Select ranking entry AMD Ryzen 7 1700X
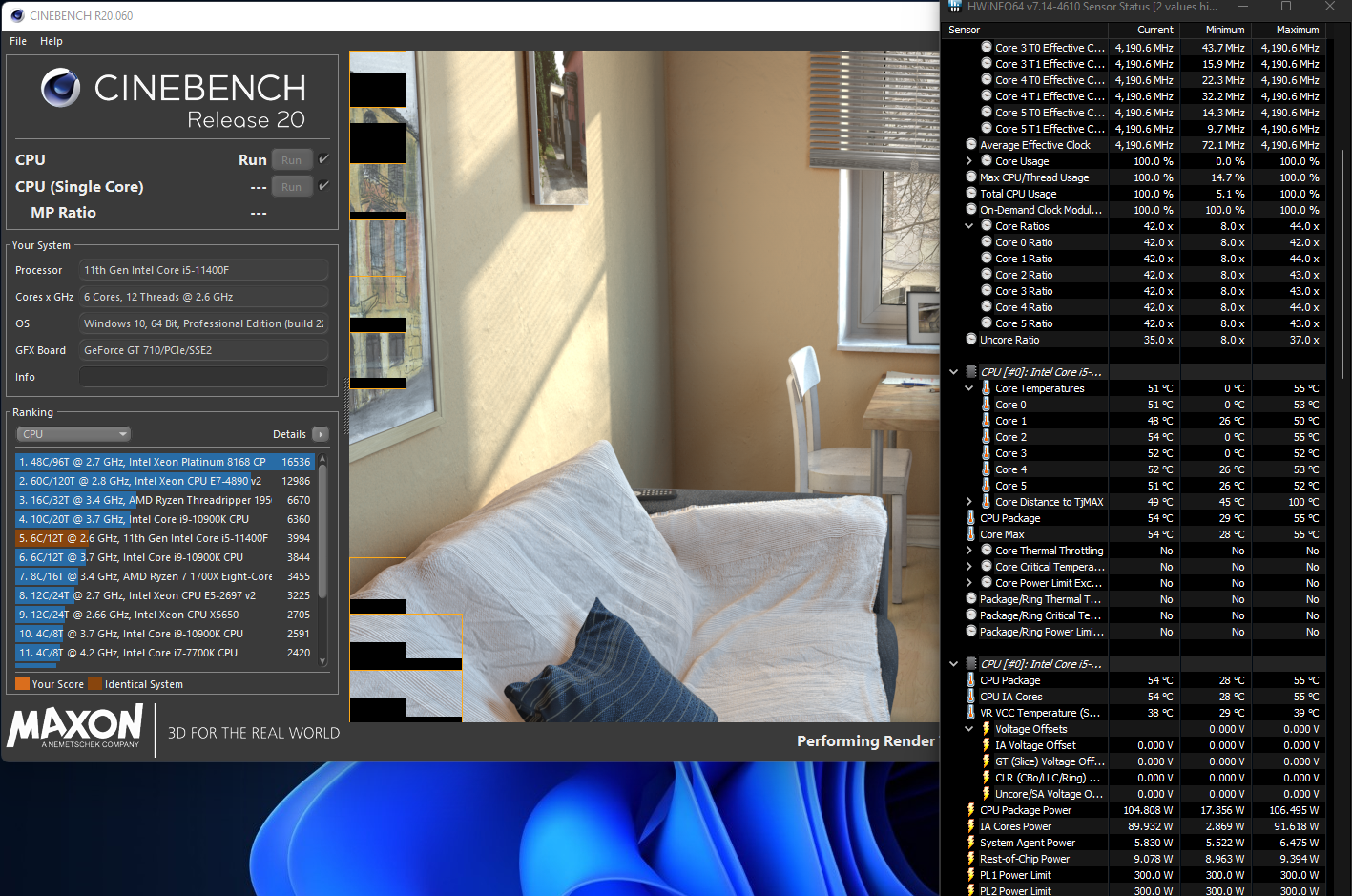 click(x=165, y=576)
